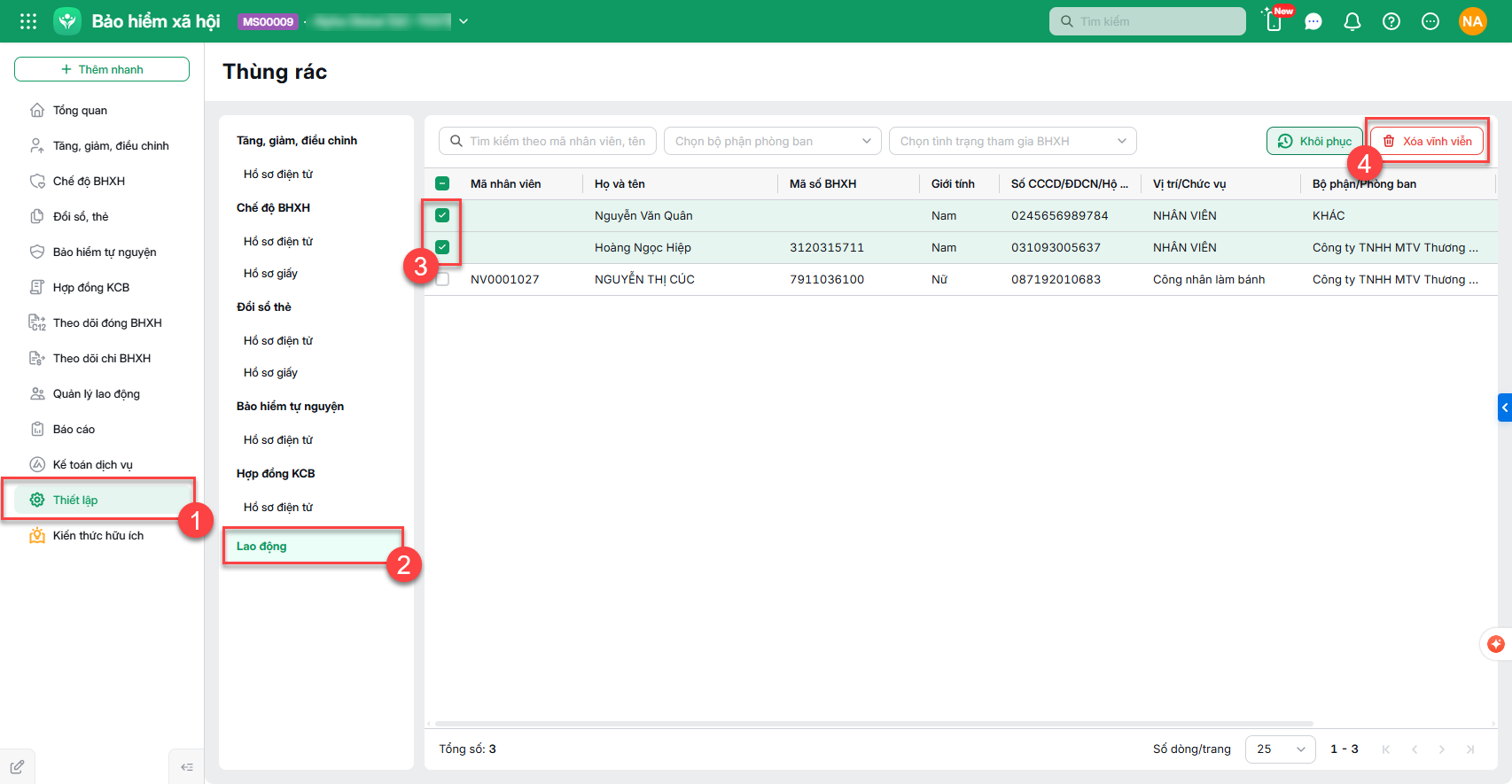Screen dimensions: 1512x784
Task: Check the NGUYỄN THỊ CÚC row checkbox
Action: [442, 279]
